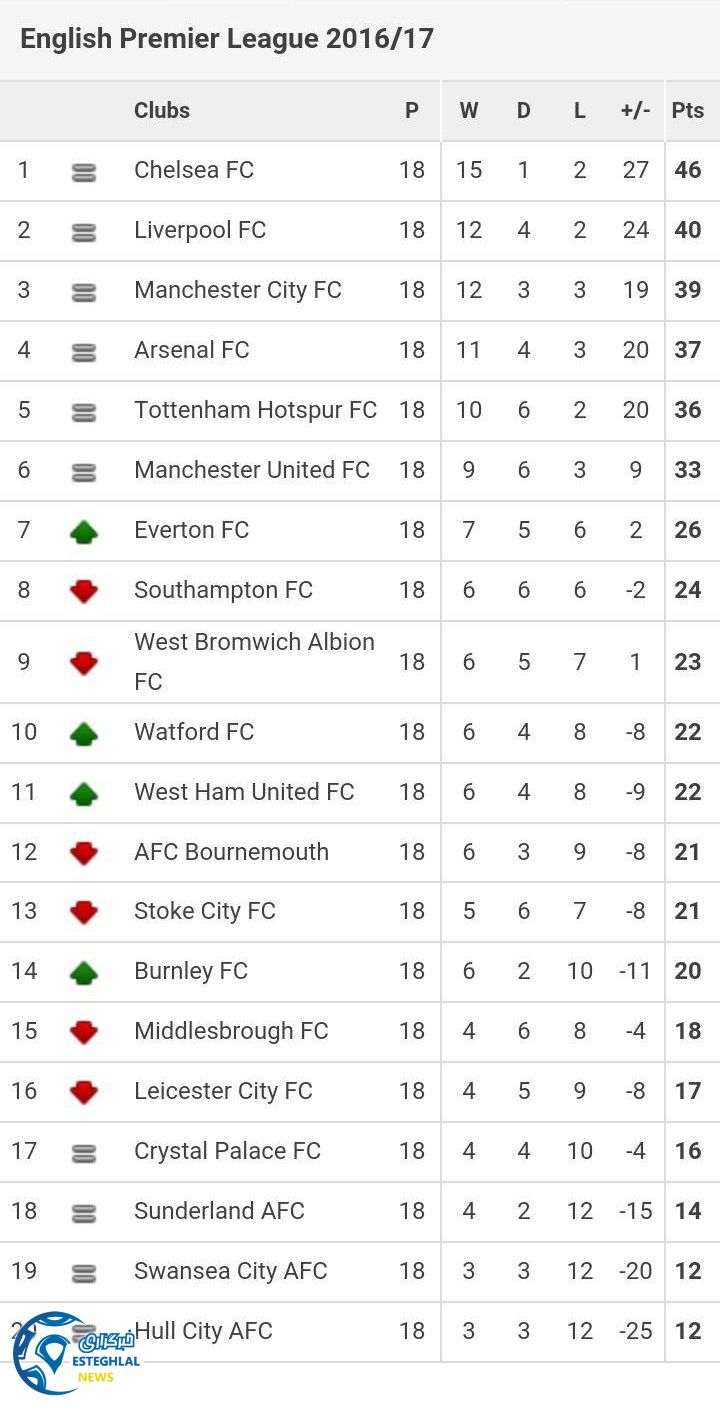The height and width of the screenshot is (1417, 720).
Task: Click Everton FC's green up arrow icon
Action: coord(84,531)
